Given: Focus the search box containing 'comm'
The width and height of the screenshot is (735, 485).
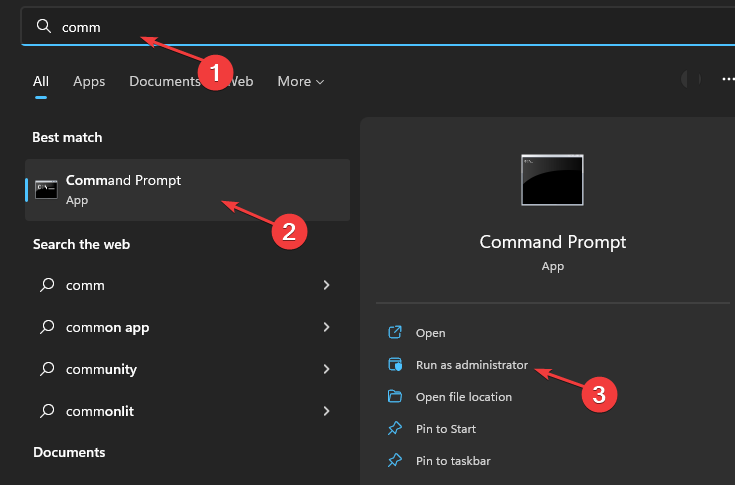Looking at the screenshot, I should coord(377,27).
